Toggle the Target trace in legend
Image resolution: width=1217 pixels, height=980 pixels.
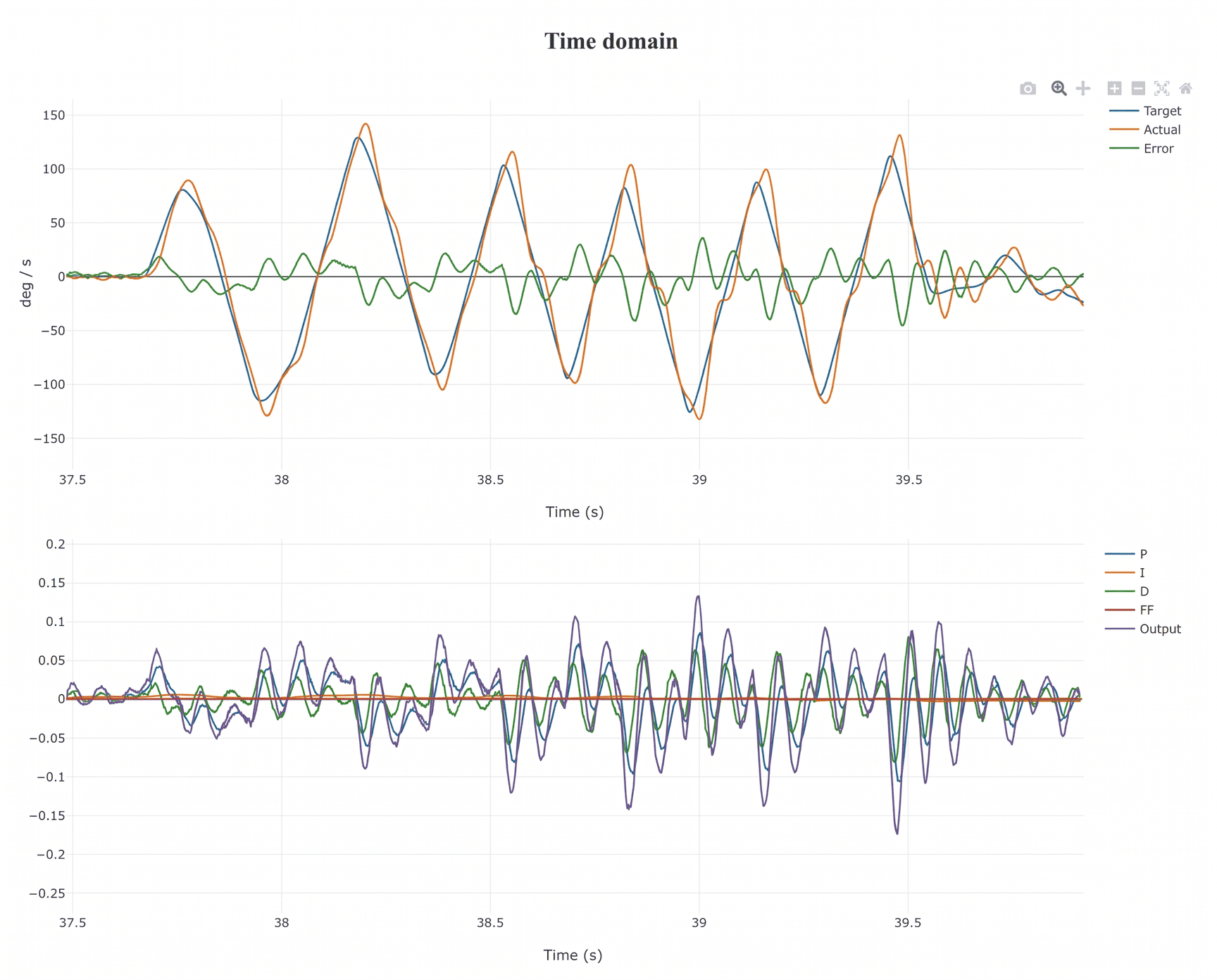click(x=1145, y=111)
